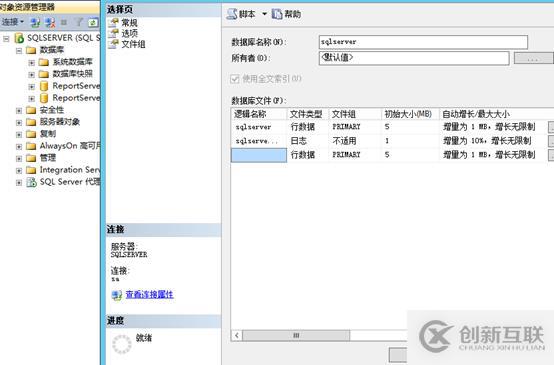Expand the 系统数据库 folder

point(31,63)
